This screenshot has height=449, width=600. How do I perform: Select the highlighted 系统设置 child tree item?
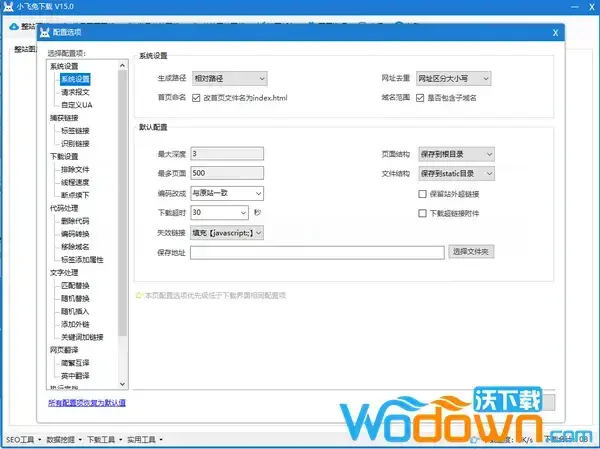click(75, 79)
